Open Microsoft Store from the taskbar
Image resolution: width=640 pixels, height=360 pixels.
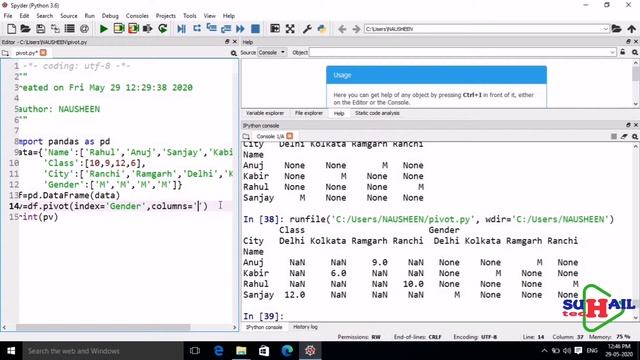[264, 351]
